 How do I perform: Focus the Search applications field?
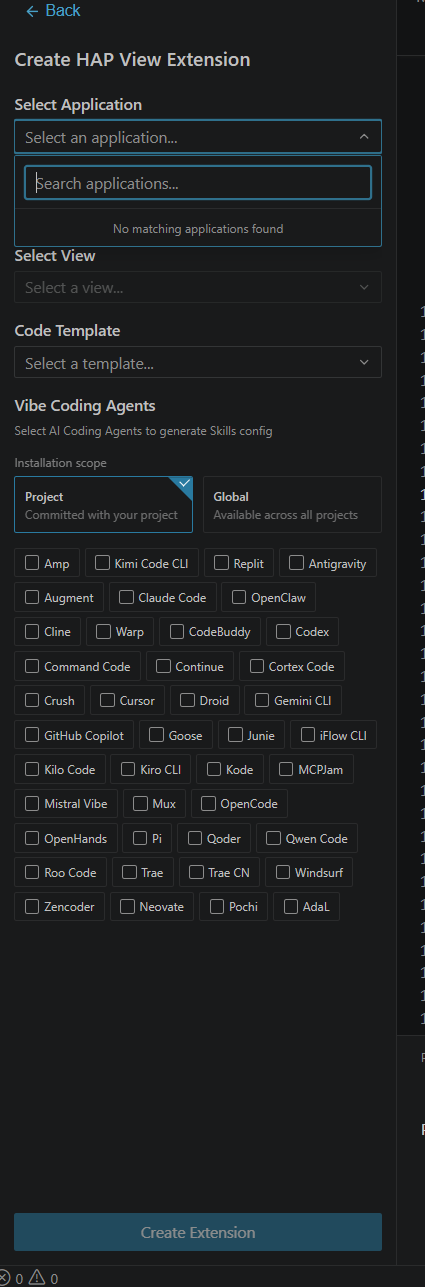pos(198,183)
